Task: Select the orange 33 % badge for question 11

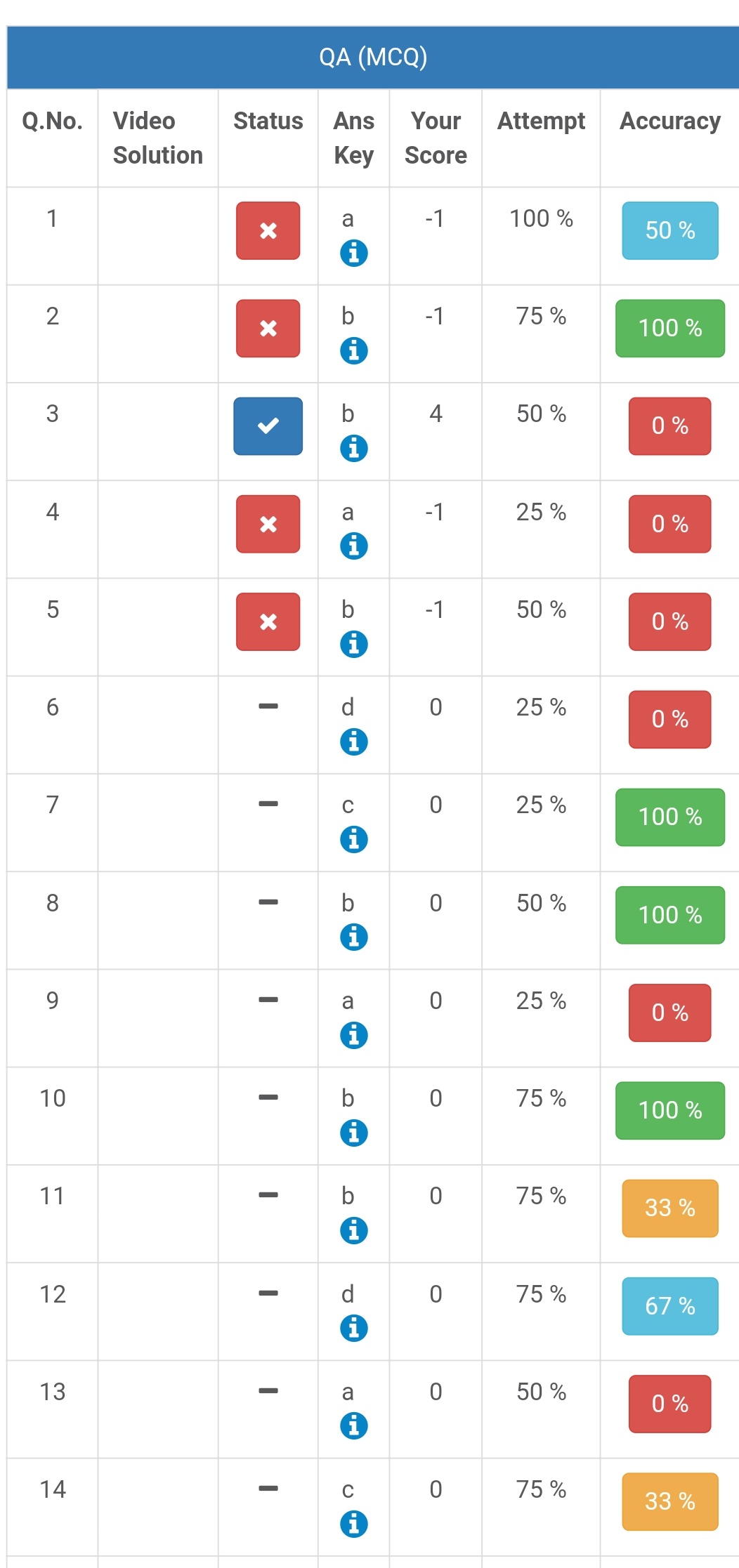Action: pos(669,1208)
